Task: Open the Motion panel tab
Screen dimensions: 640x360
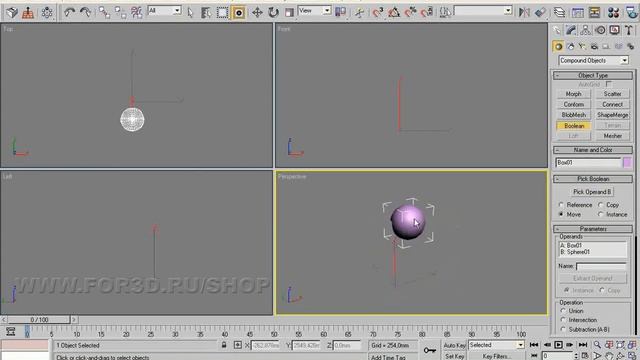Action: 600,30
